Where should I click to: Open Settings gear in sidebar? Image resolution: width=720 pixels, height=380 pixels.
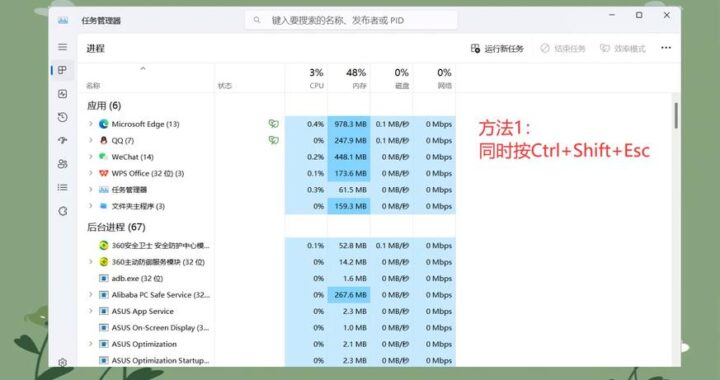click(62, 362)
